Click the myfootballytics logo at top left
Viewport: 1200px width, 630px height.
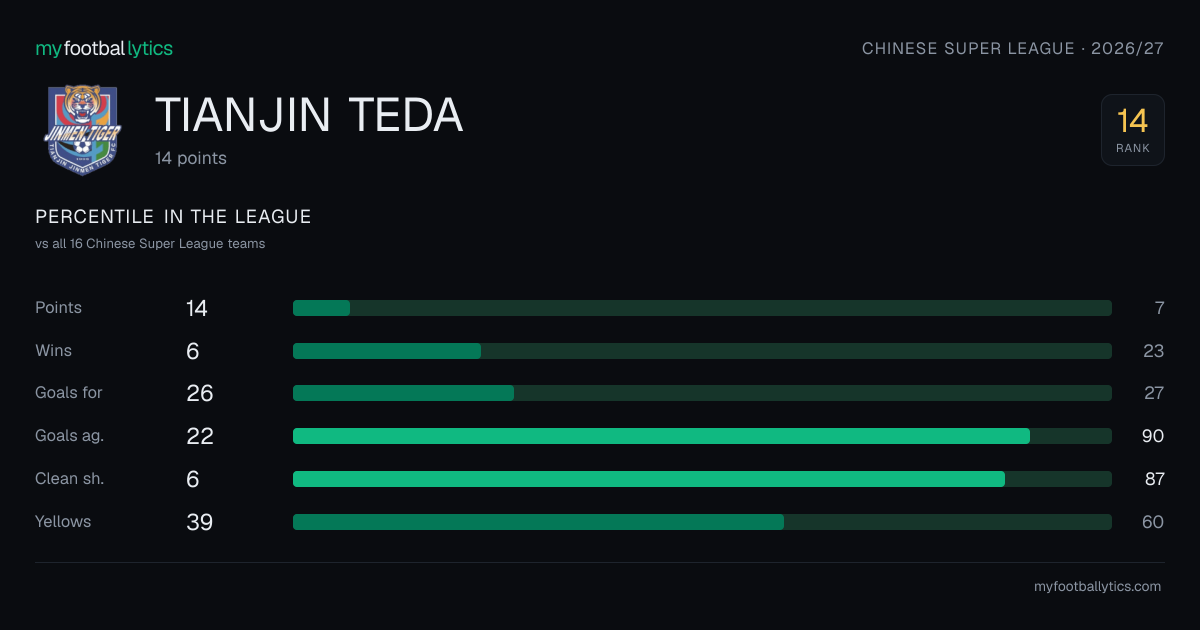click(104, 48)
